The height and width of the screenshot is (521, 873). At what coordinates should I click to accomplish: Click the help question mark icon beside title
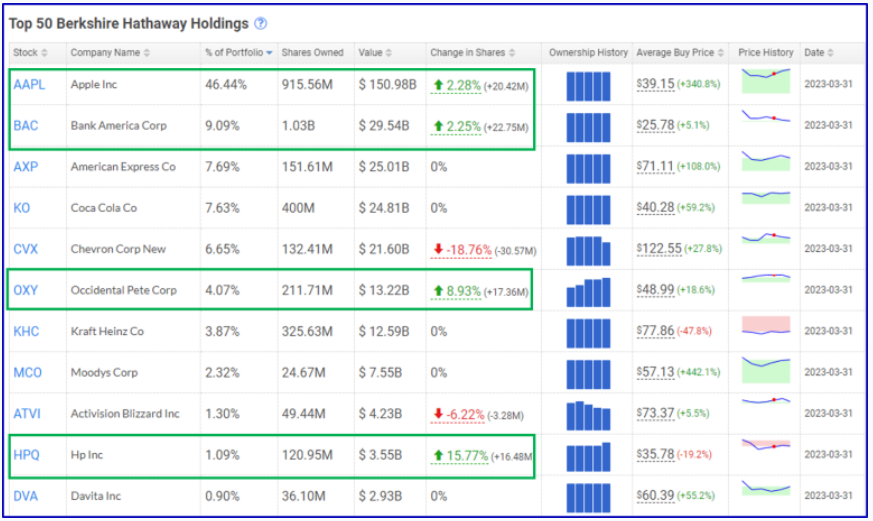pyautogui.click(x=261, y=23)
